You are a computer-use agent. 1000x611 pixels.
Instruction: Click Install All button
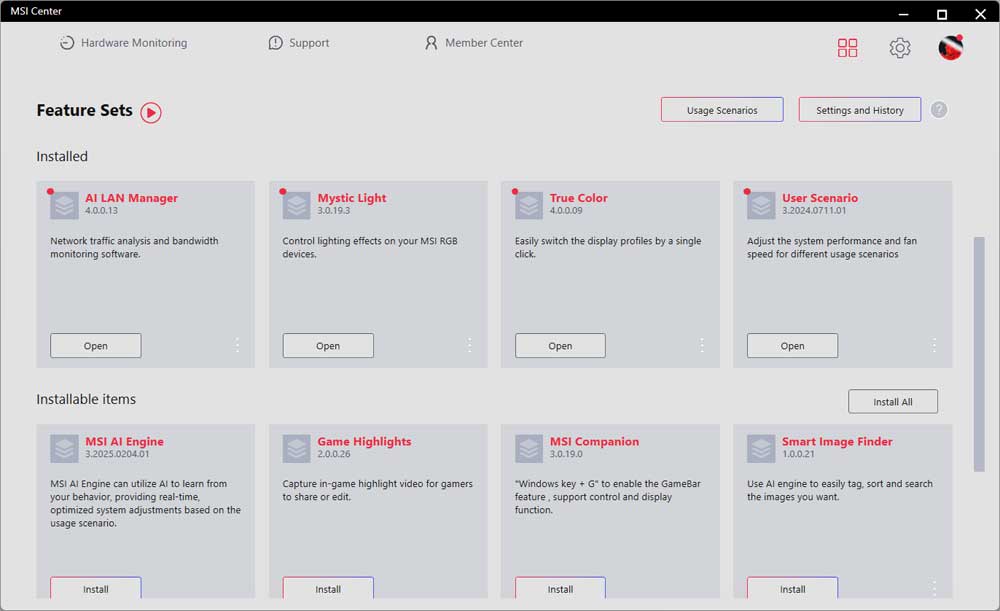(x=893, y=402)
